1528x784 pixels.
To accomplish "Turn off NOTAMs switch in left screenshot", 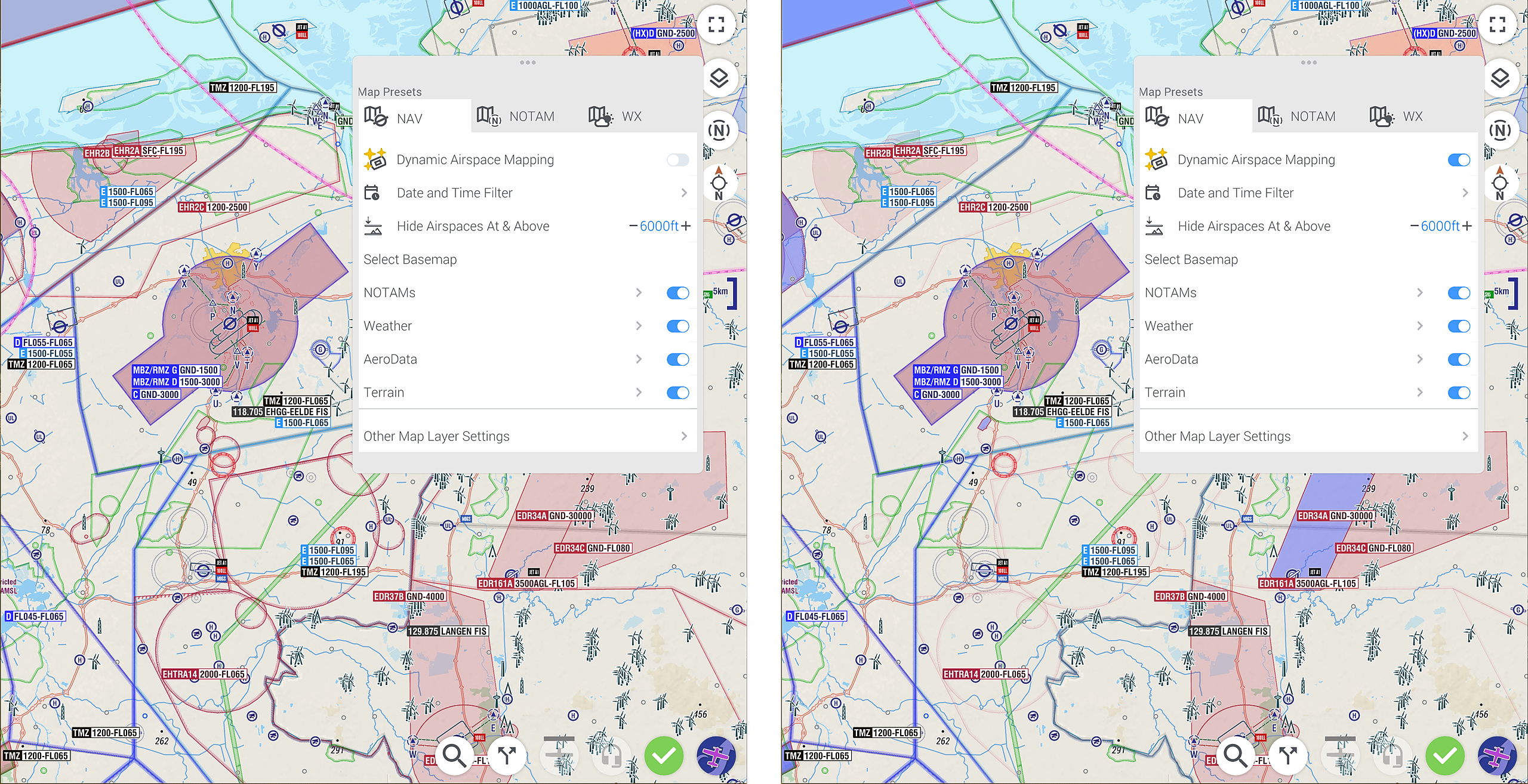I will click(x=678, y=293).
